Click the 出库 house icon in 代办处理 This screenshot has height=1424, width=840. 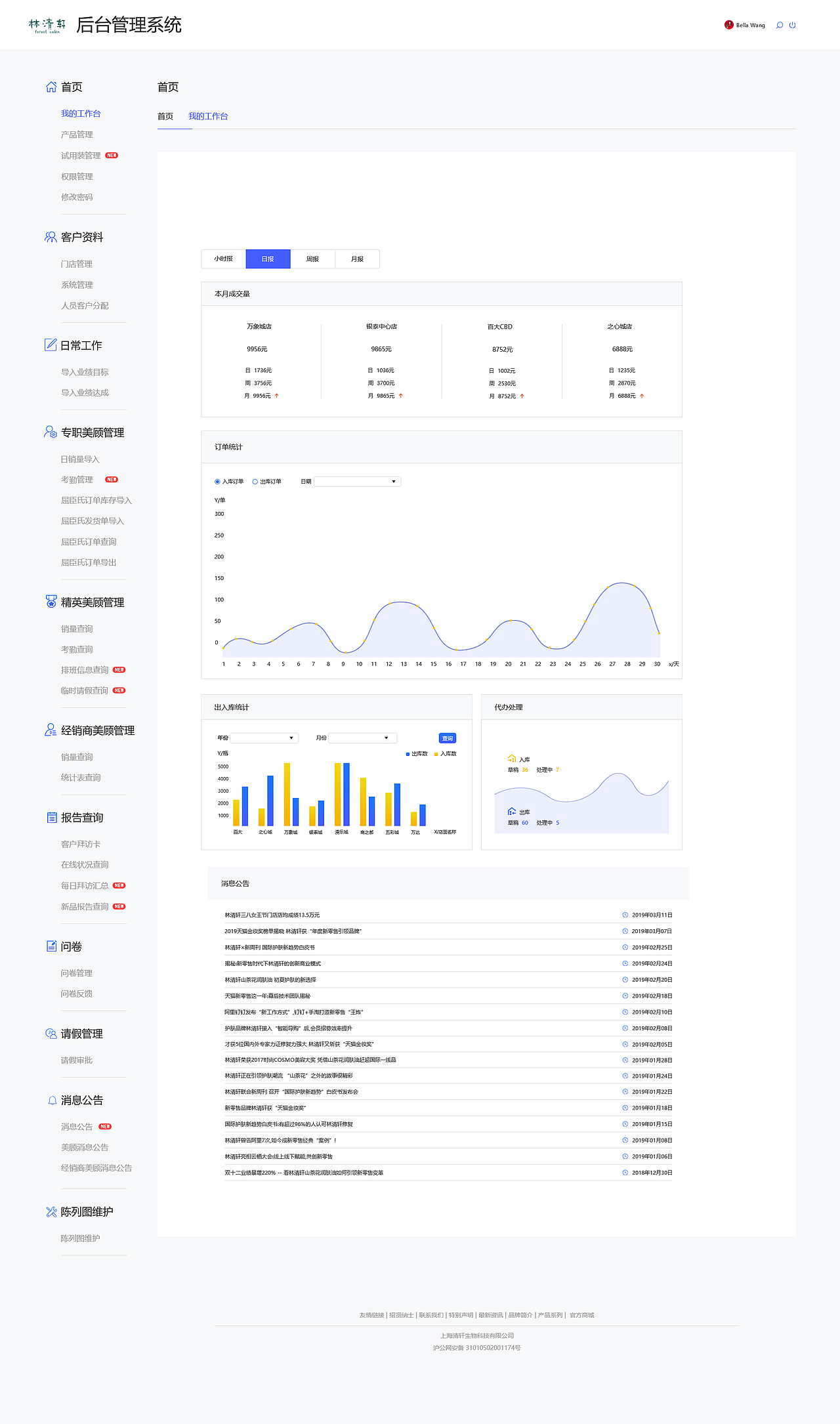512,812
